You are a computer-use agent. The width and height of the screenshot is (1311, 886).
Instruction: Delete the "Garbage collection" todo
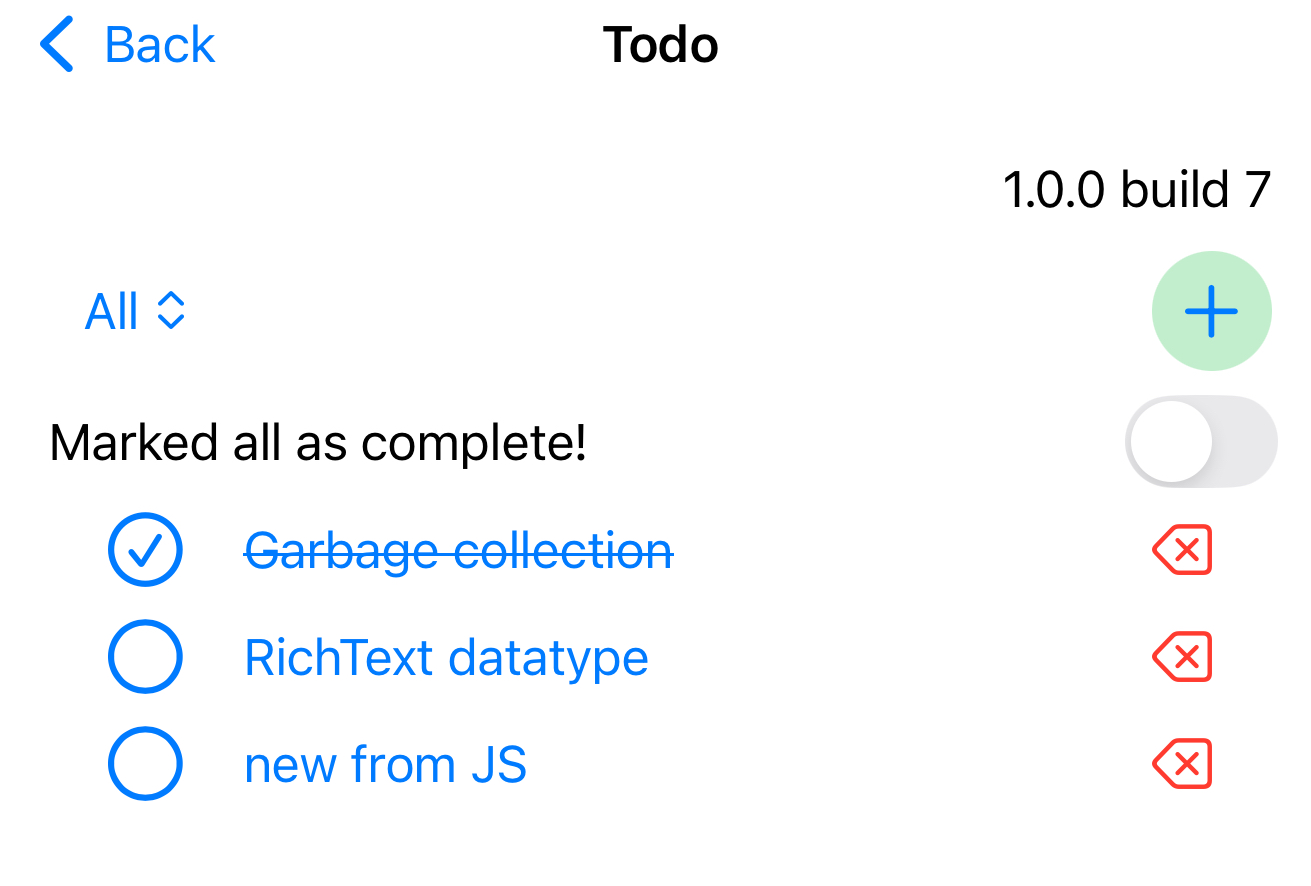coord(1183,549)
